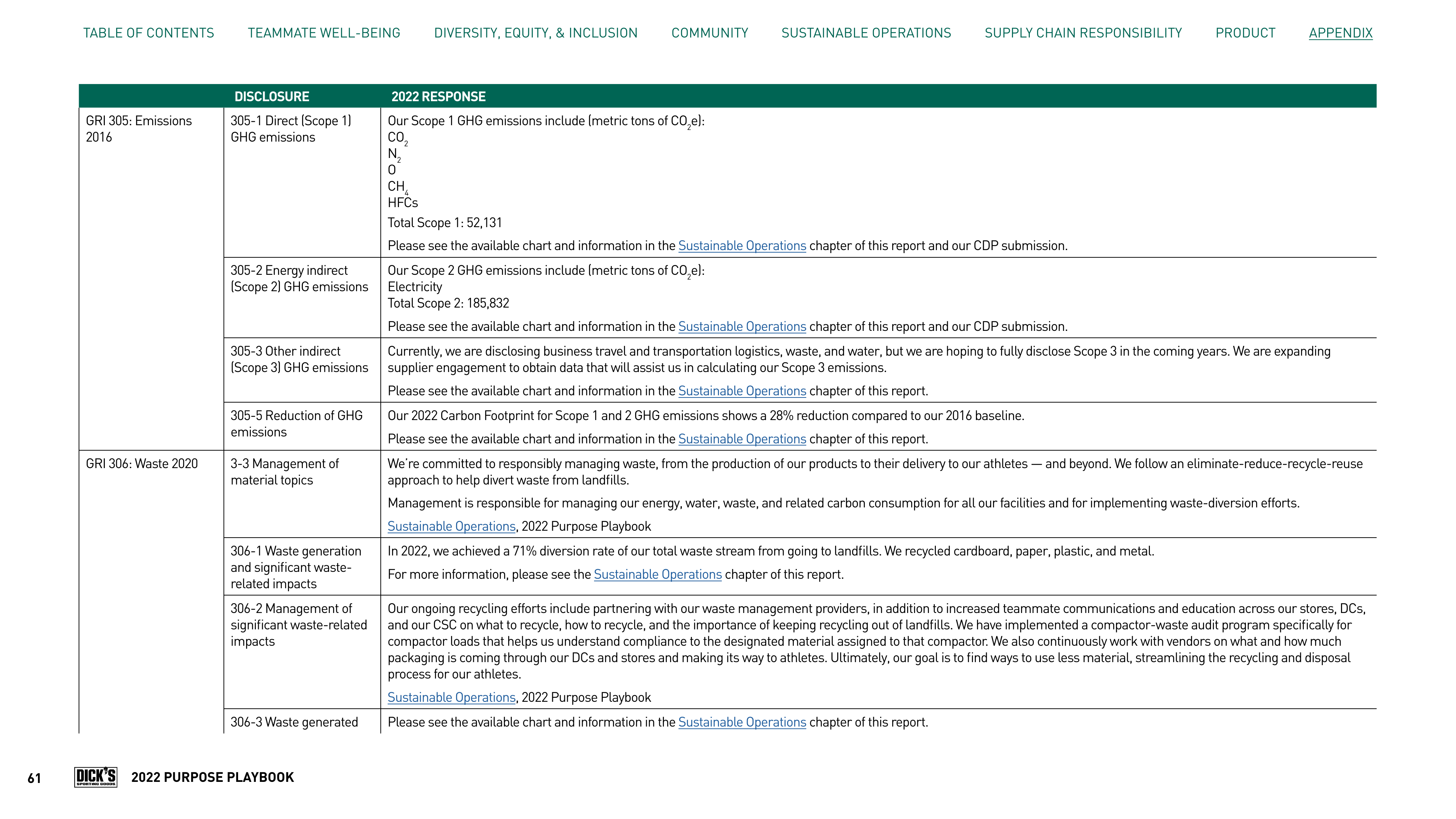Click the '71% diversion rate' sentence
The width and height of the screenshot is (1456, 819).
[771, 551]
